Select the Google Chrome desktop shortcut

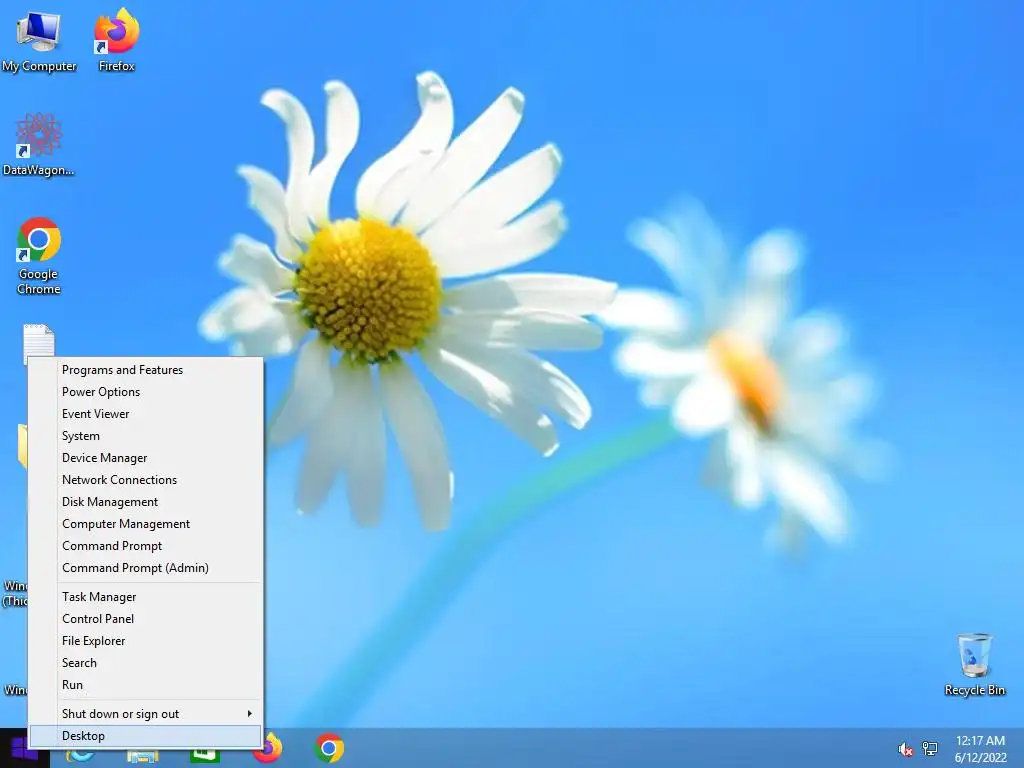(39, 255)
